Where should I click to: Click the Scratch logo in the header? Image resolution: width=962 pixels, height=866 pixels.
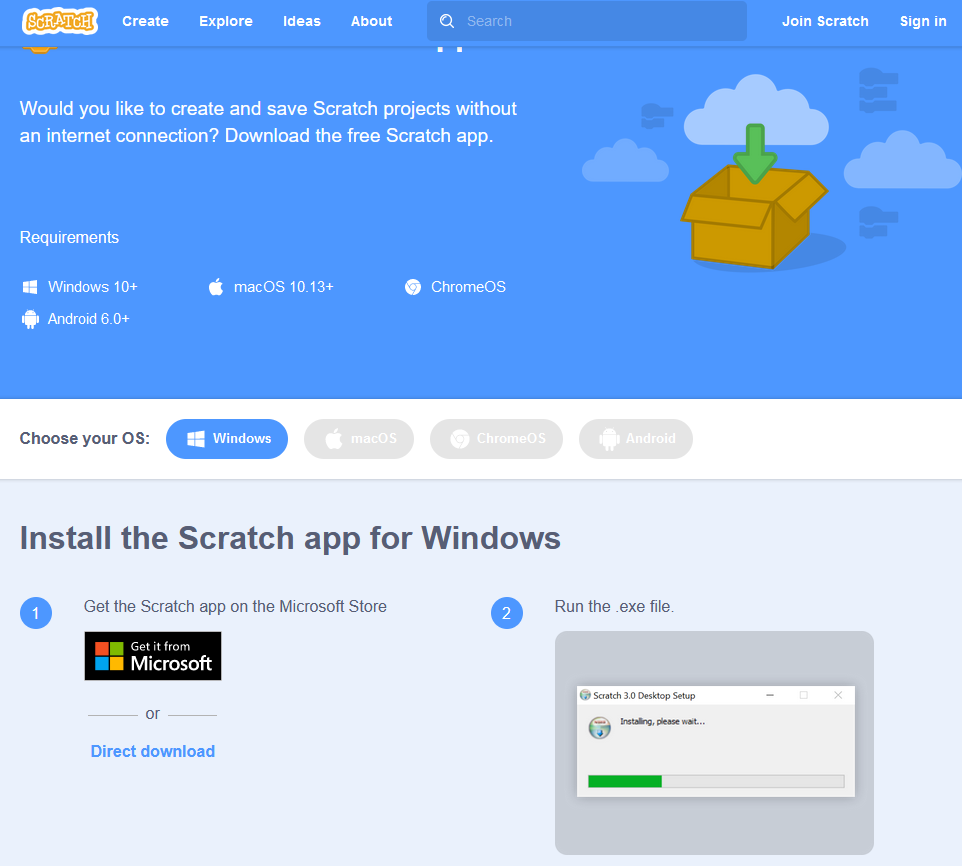coord(60,21)
